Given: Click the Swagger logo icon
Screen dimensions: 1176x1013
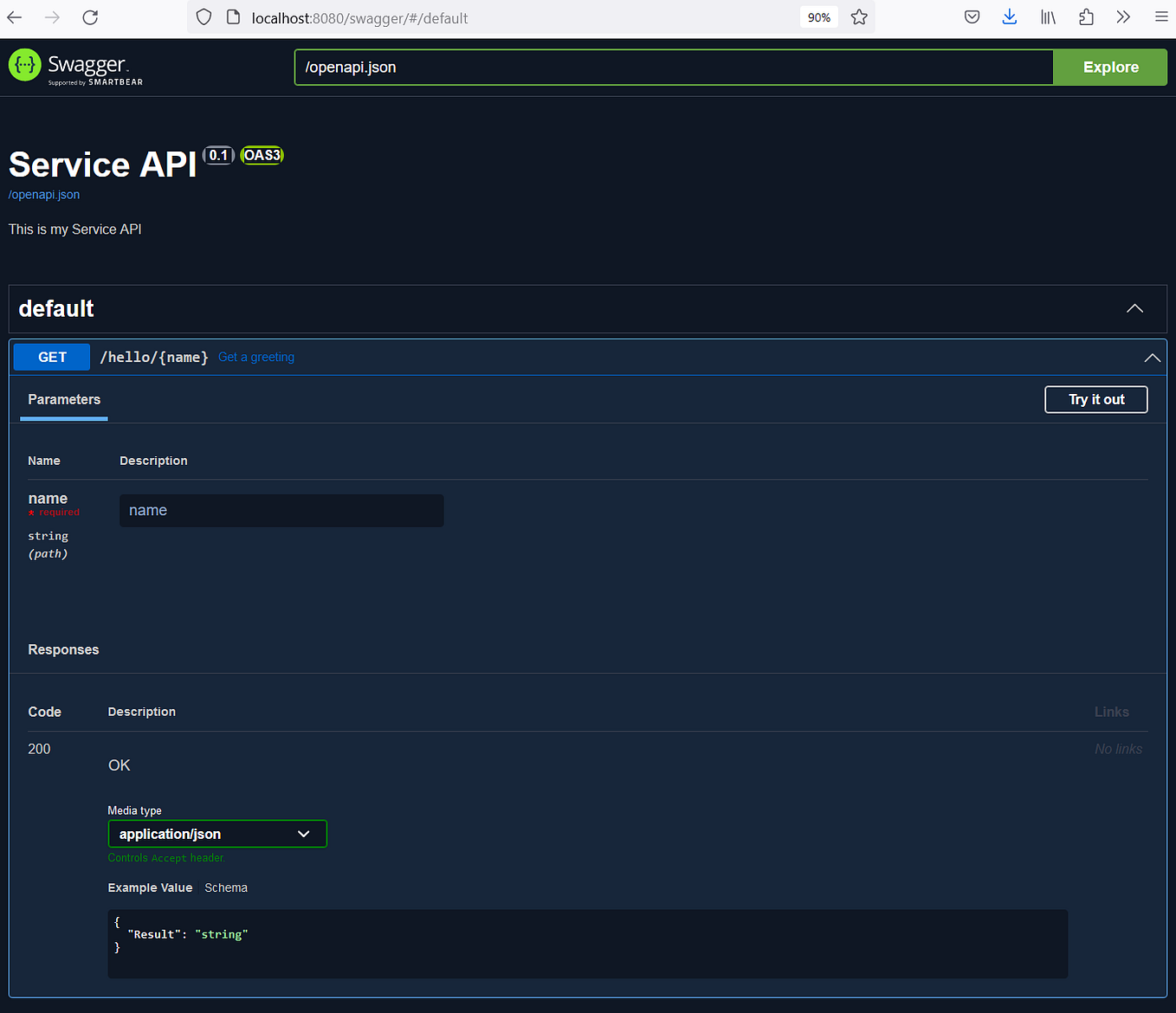Looking at the screenshot, I should pyautogui.click(x=24, y=66).
